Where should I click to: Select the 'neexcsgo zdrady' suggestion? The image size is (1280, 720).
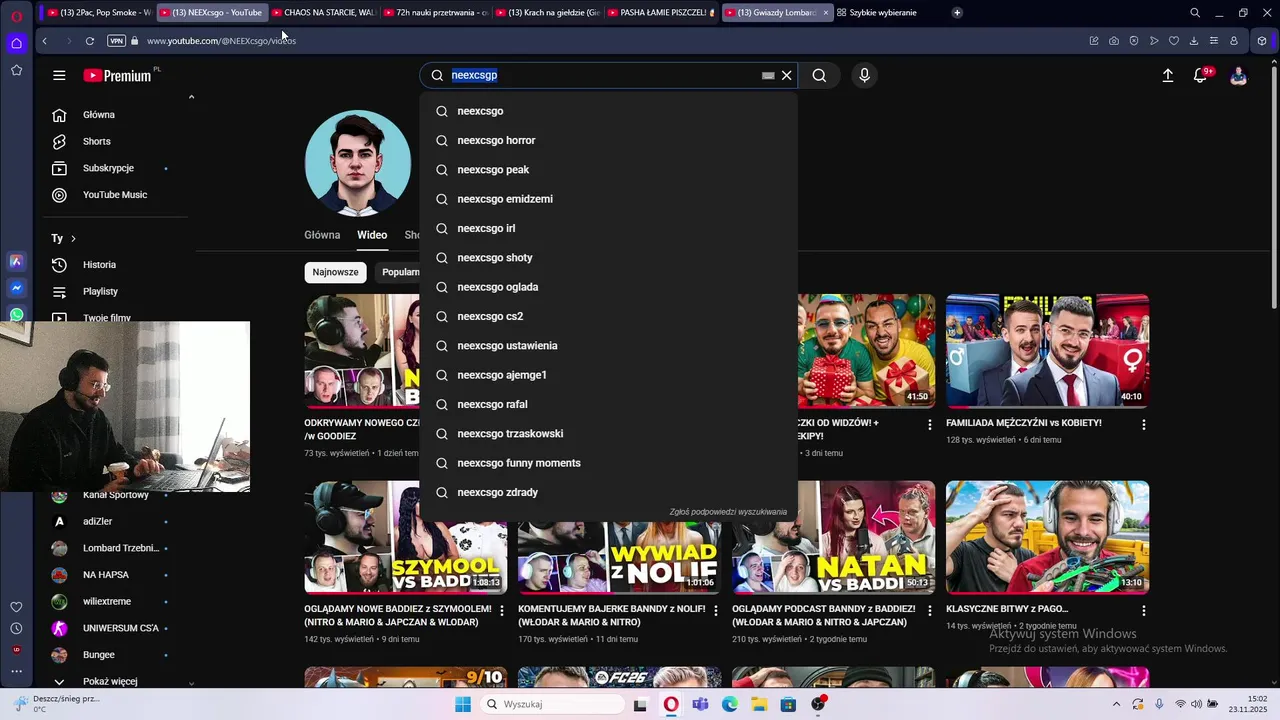tap(608, 492)
